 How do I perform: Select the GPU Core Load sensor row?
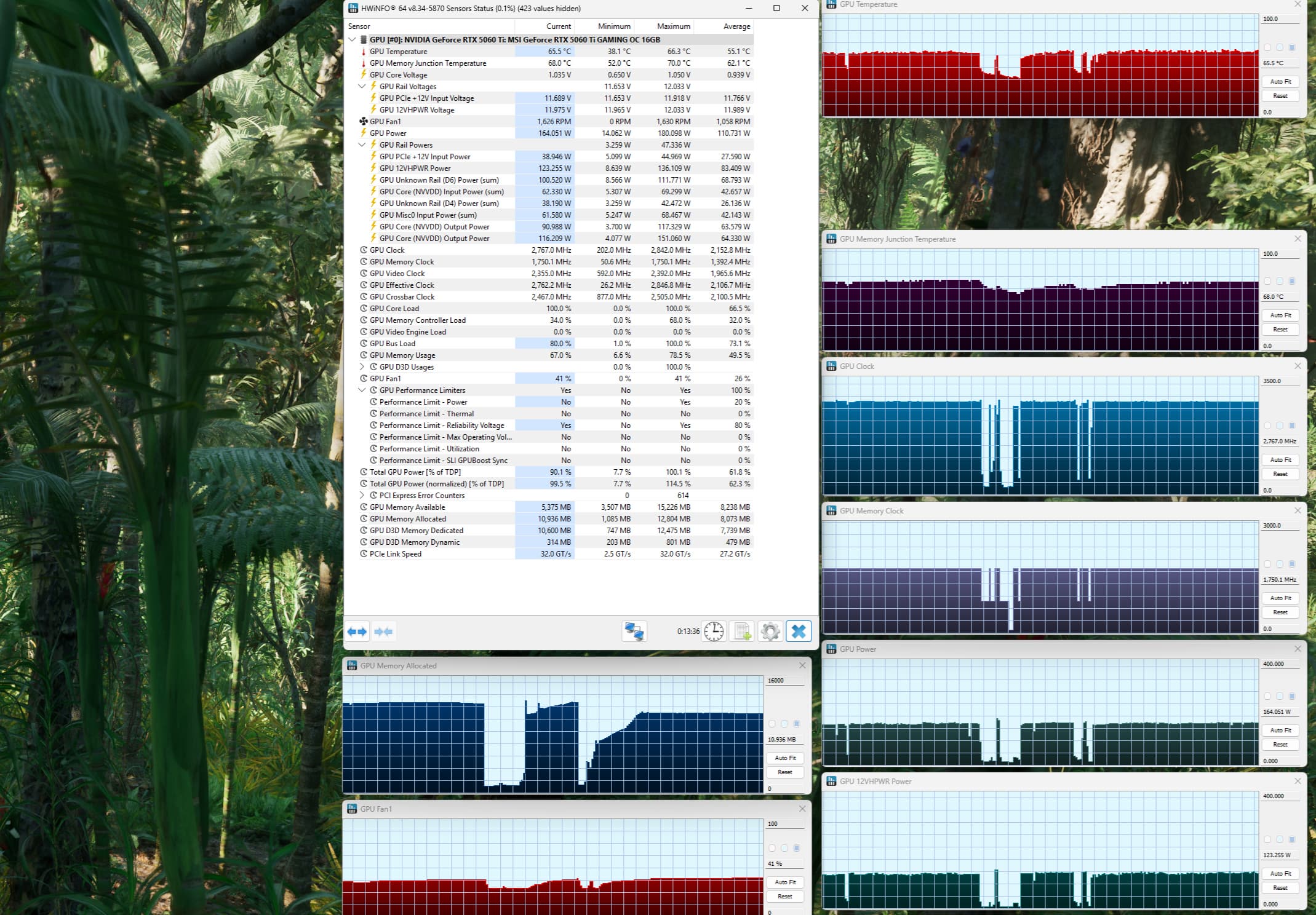[x=394, y=309]
